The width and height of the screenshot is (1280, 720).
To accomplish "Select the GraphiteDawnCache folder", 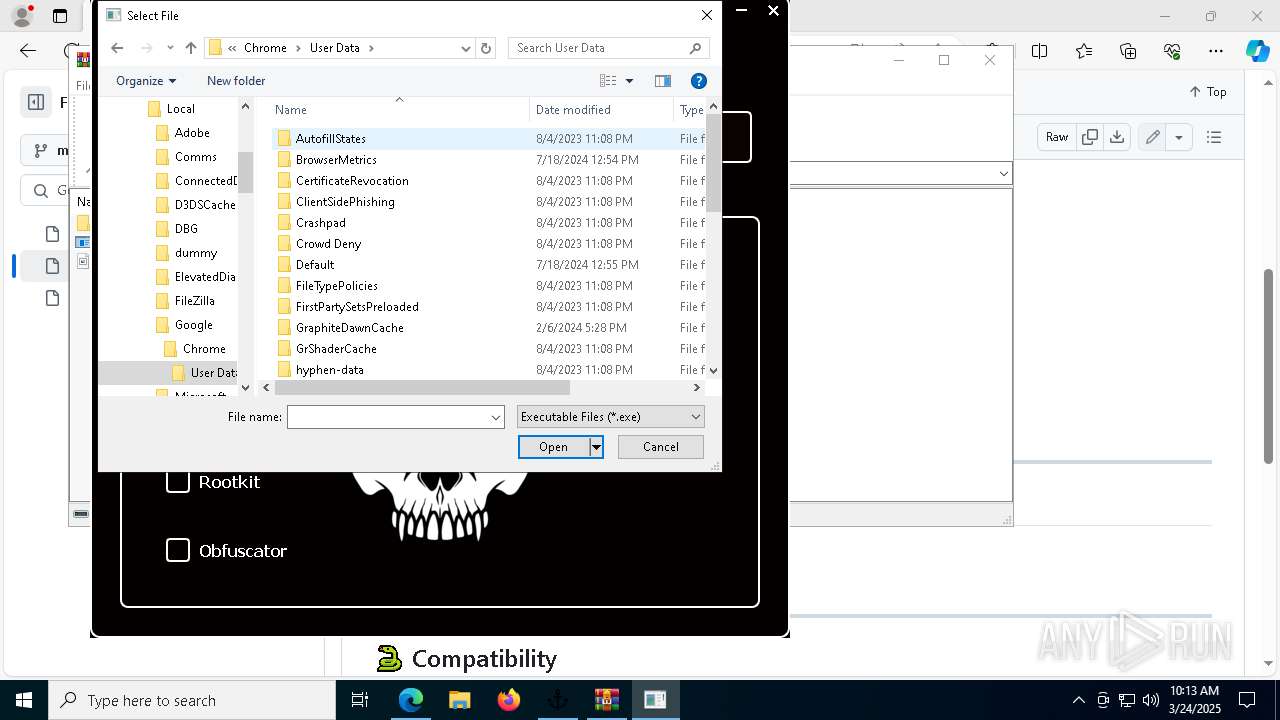I will click(x=350, y=328).
